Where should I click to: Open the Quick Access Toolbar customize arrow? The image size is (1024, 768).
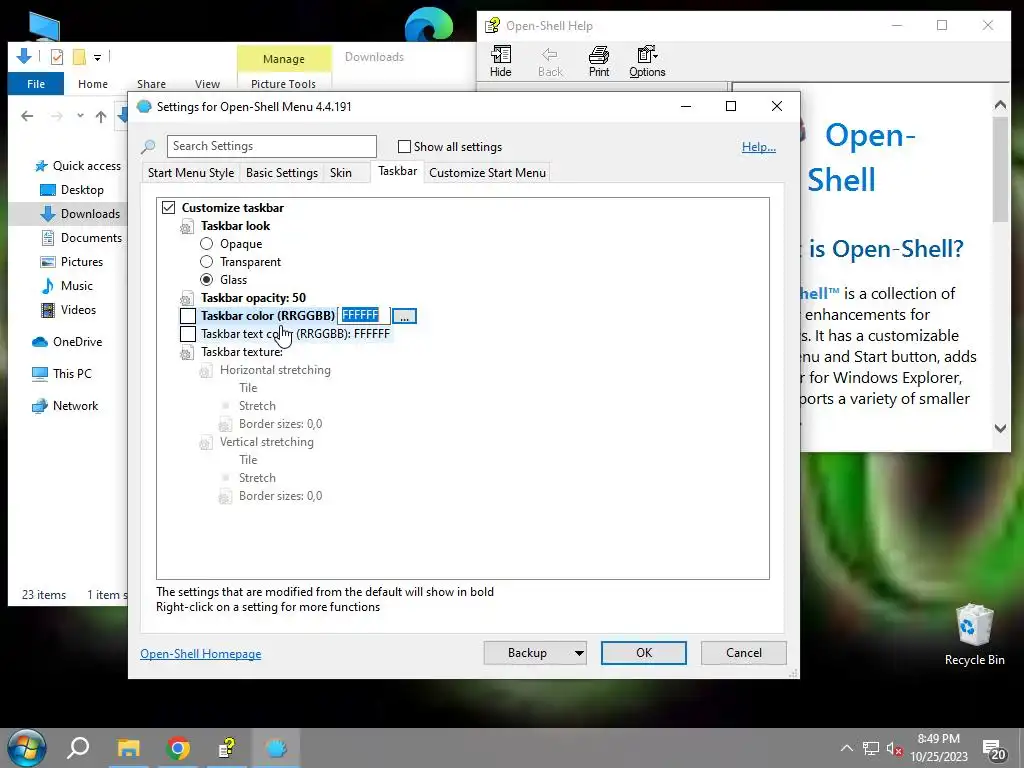pyautogui.click(x=97, y=57)
